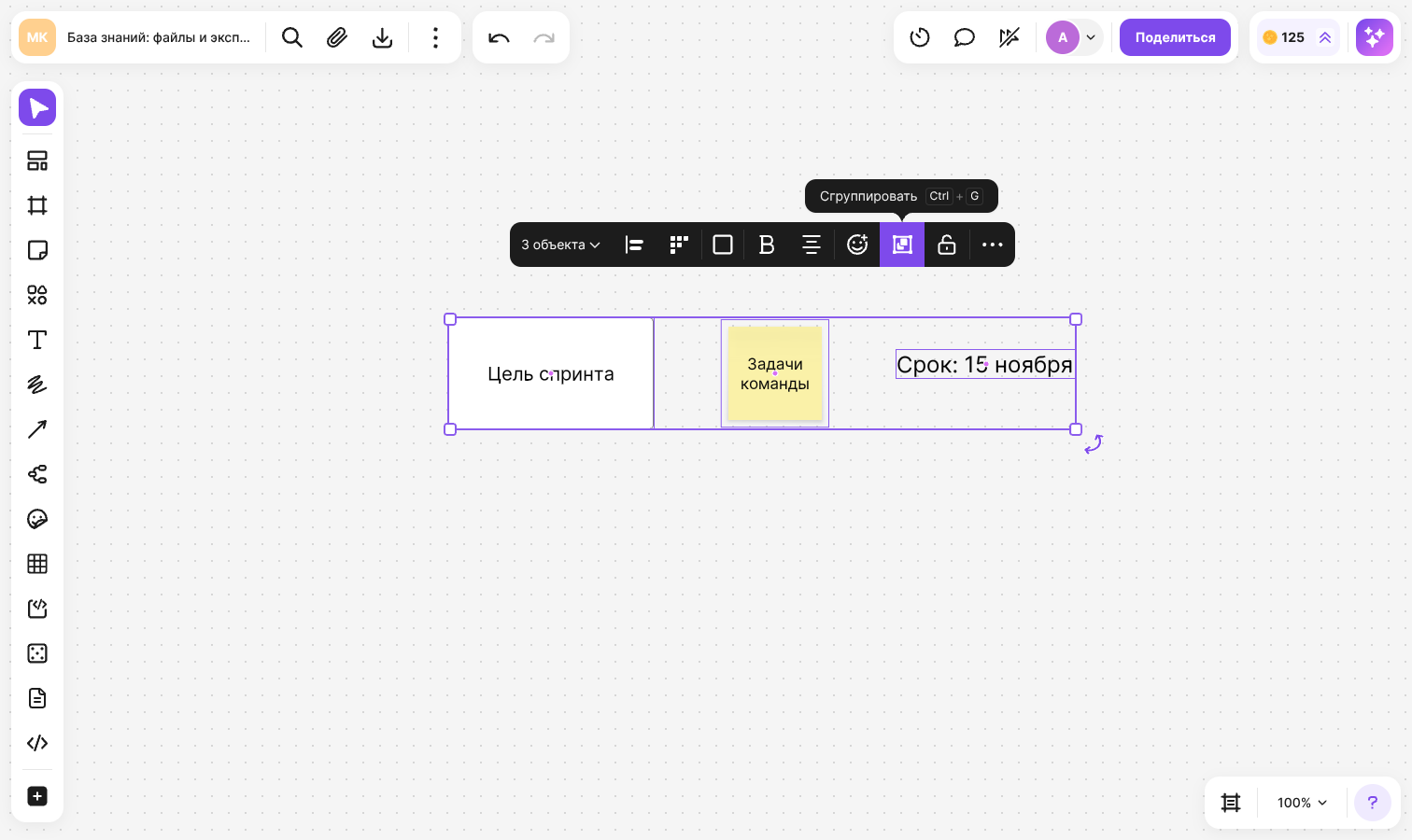The width and height of the screenshot is (1412, 840).
Task: Click the Поделиться share button
Action: point(1175,37)
